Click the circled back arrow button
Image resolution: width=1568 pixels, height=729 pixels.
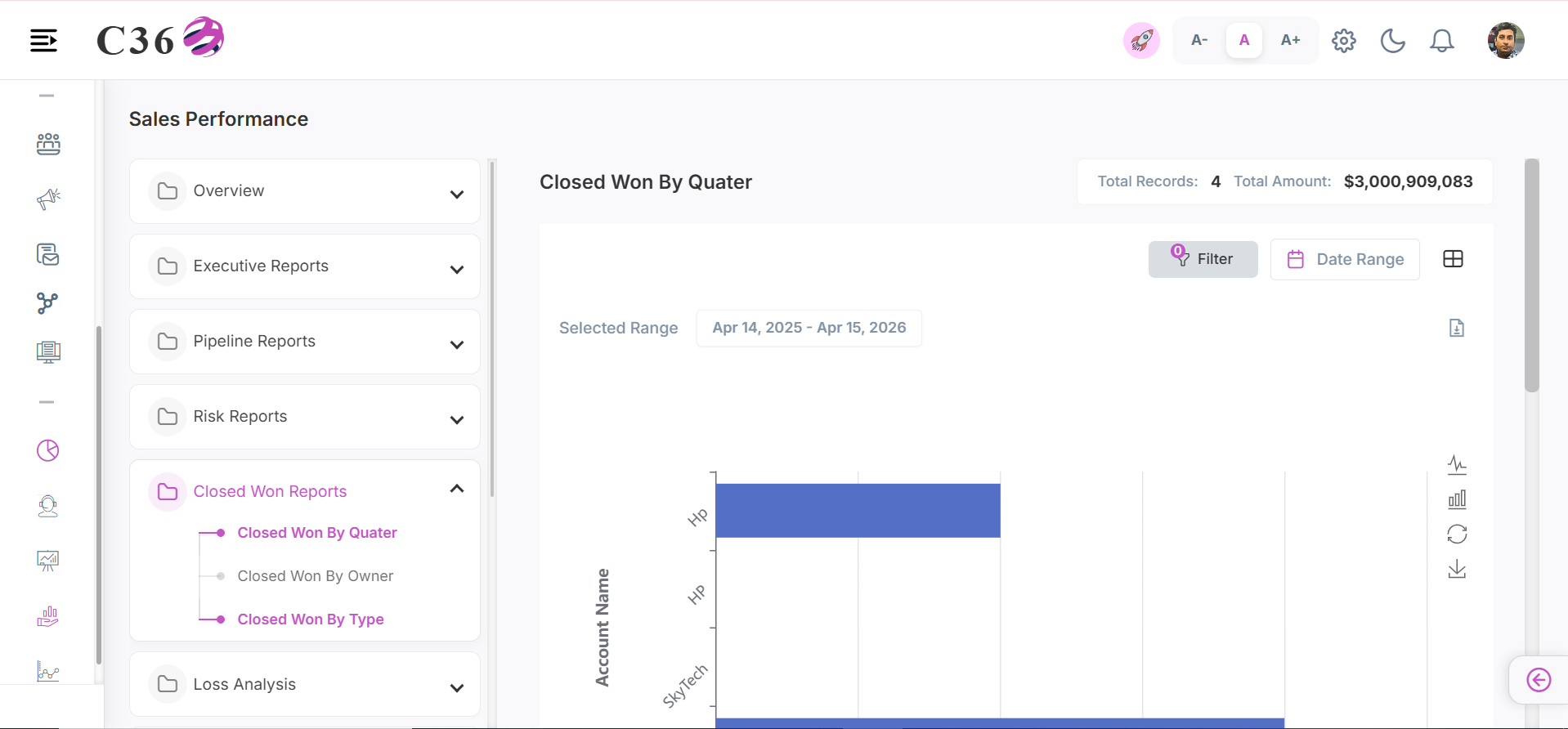pos(1539,680)
